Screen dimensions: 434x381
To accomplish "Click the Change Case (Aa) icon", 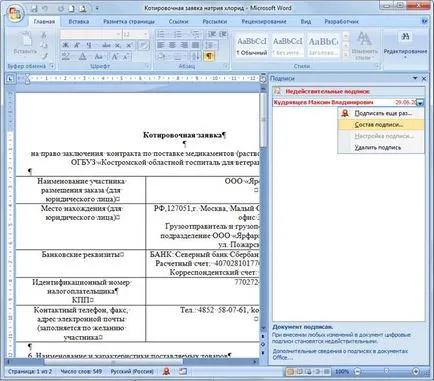I will [99, 56].
